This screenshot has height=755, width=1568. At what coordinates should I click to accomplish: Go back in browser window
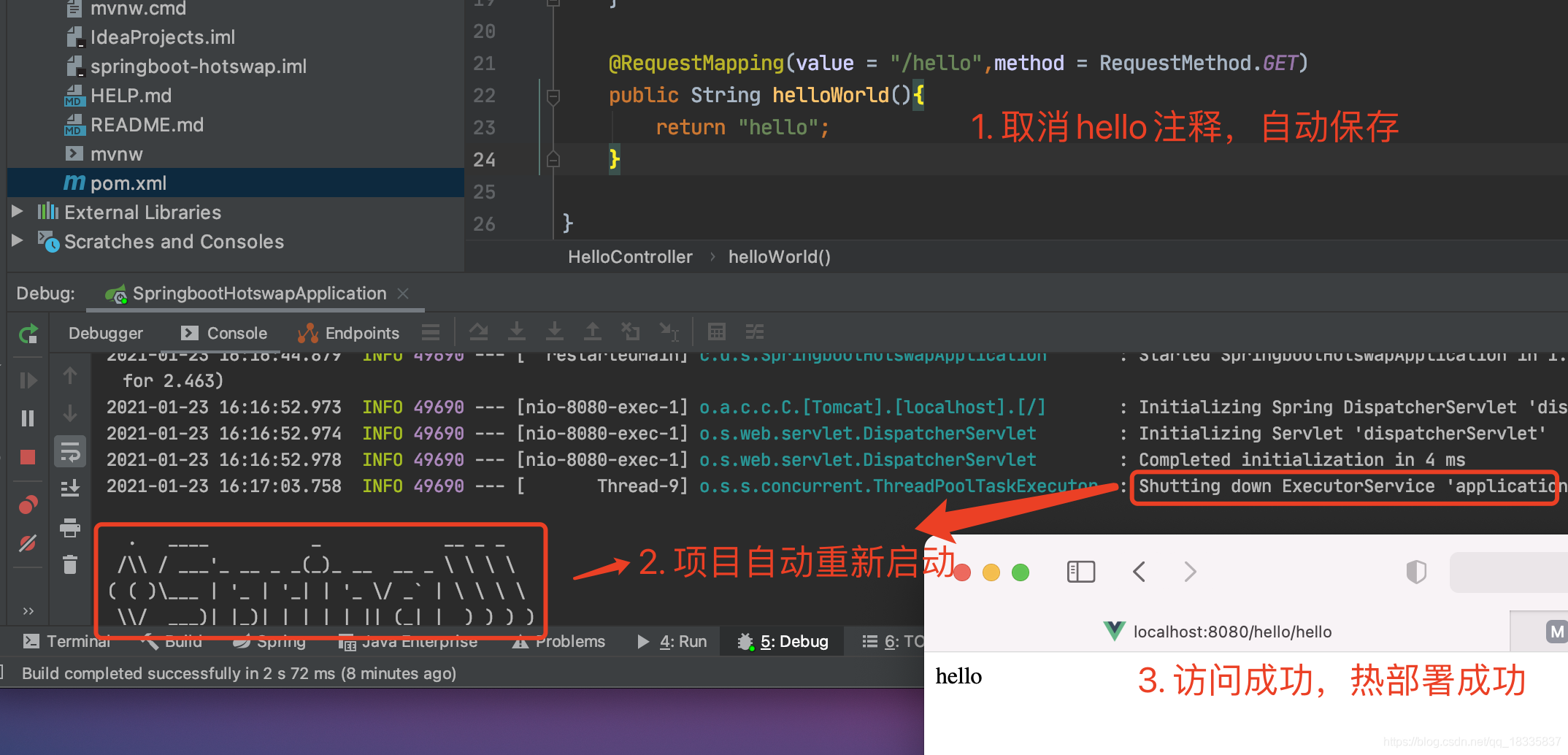1139,572
